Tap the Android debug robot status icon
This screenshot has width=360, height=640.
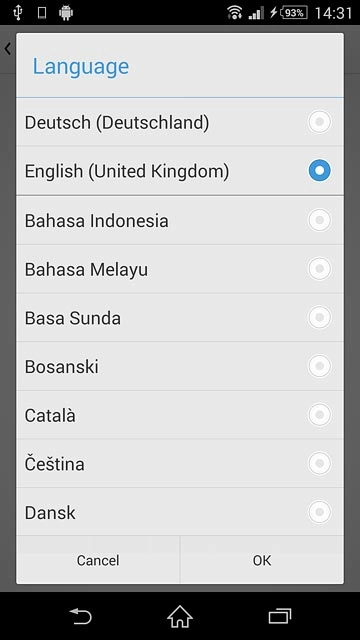(x=66, y=13)
